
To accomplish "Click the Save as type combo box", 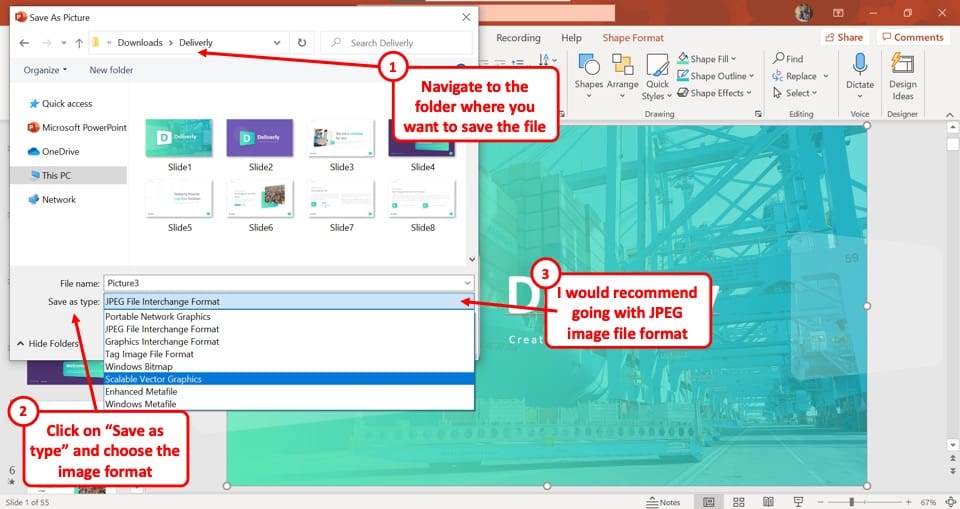I will pos(289,301).
